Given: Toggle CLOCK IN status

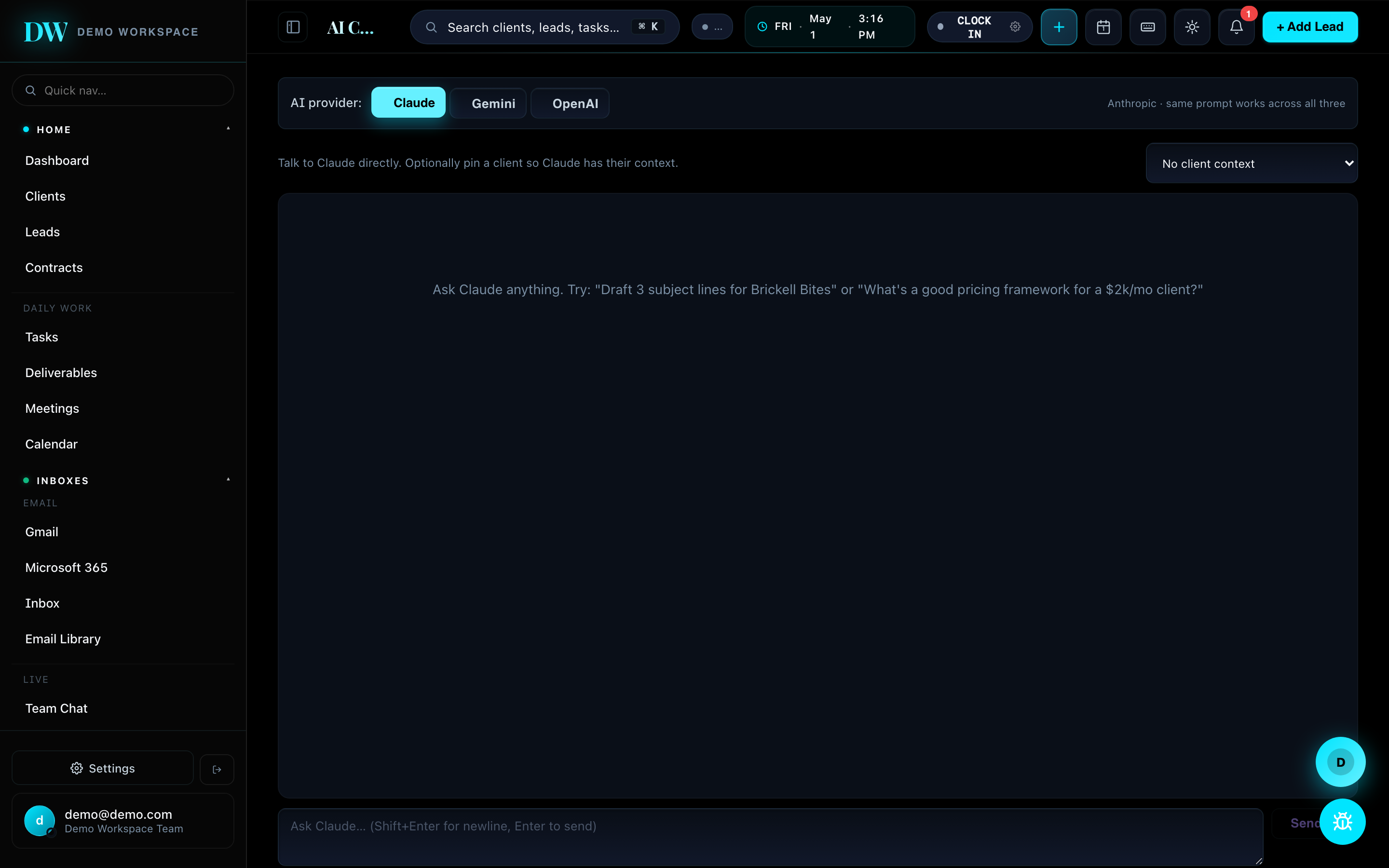Looking at the screenshot, I should point(973,27).
